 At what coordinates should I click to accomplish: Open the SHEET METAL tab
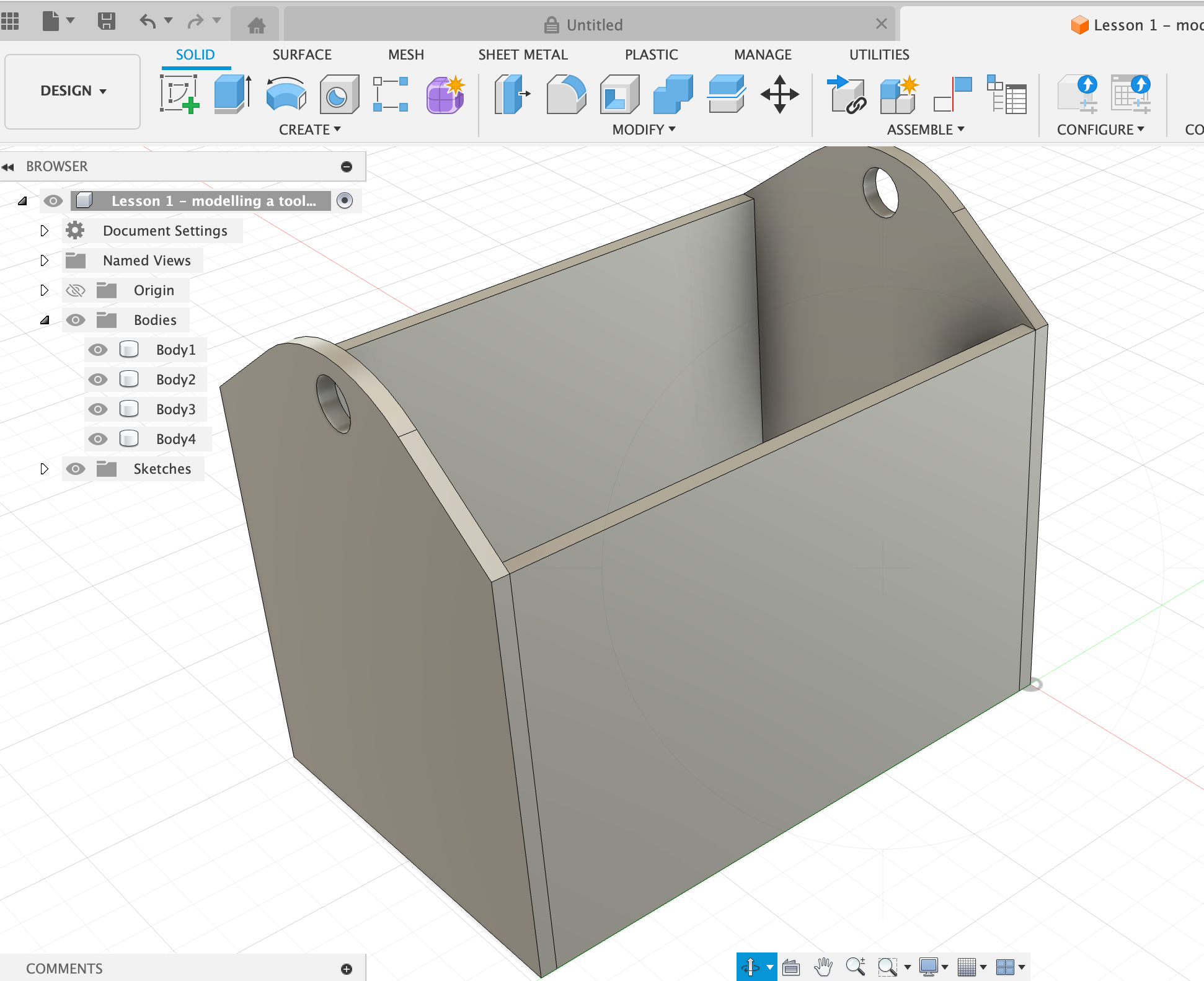(x=523, y=55)
